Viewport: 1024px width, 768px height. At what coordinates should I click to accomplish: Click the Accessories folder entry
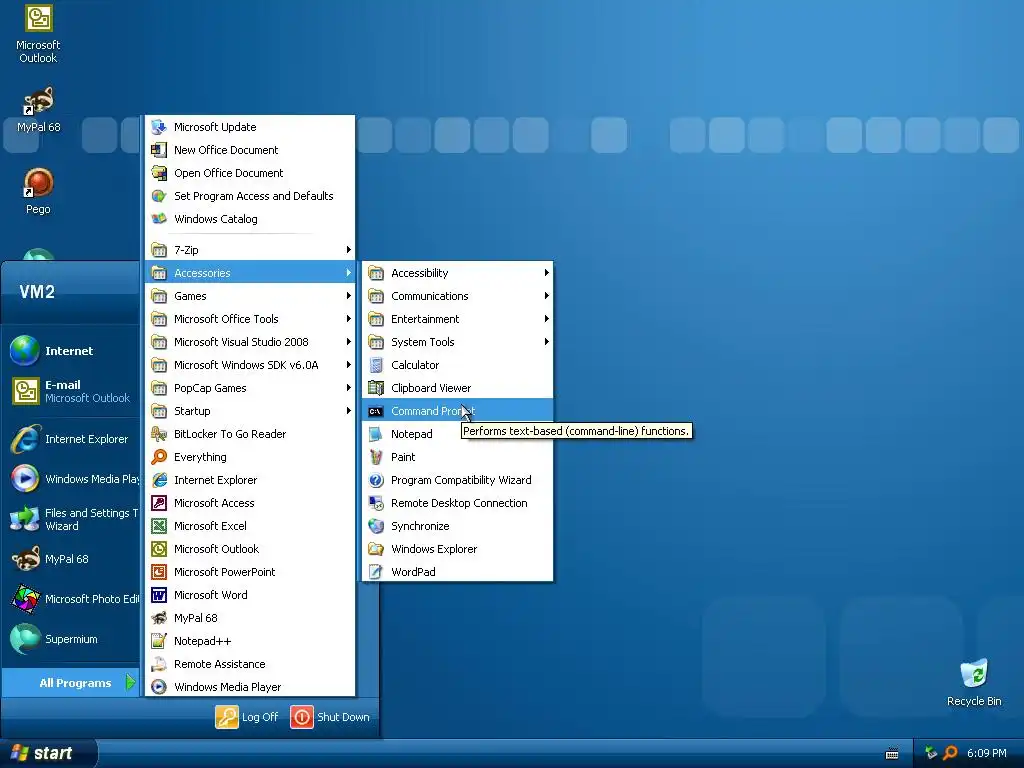(x=250, y=273)
